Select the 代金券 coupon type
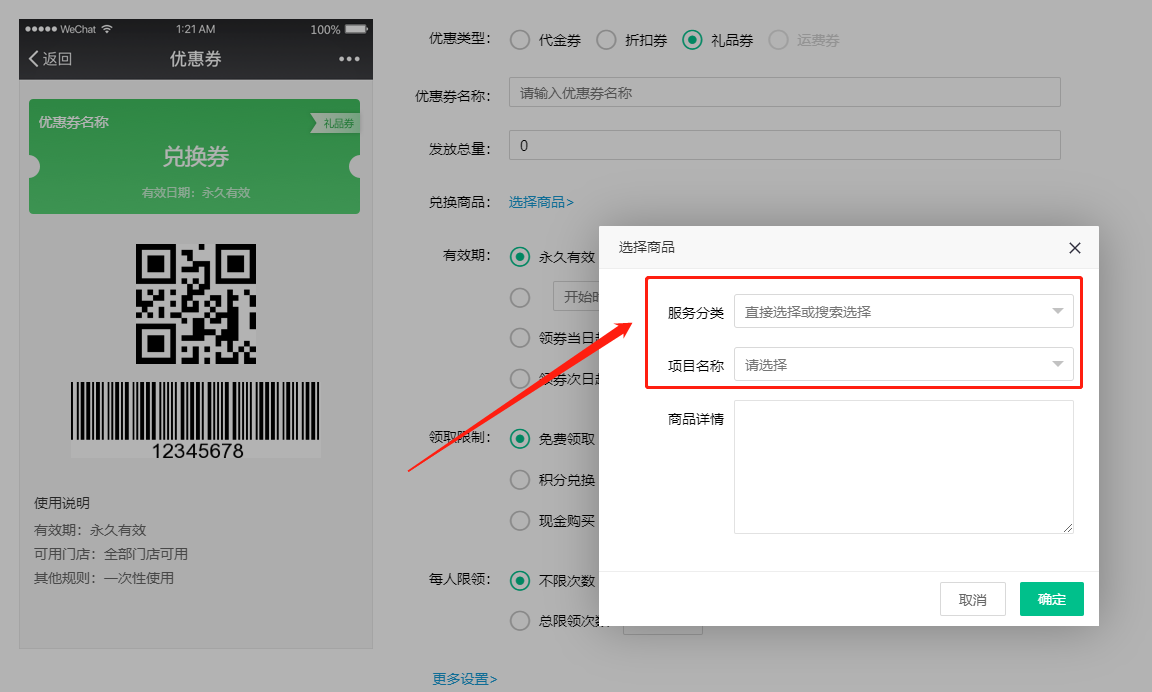The height and width of the screenshot is (692, 1152). 520,40
